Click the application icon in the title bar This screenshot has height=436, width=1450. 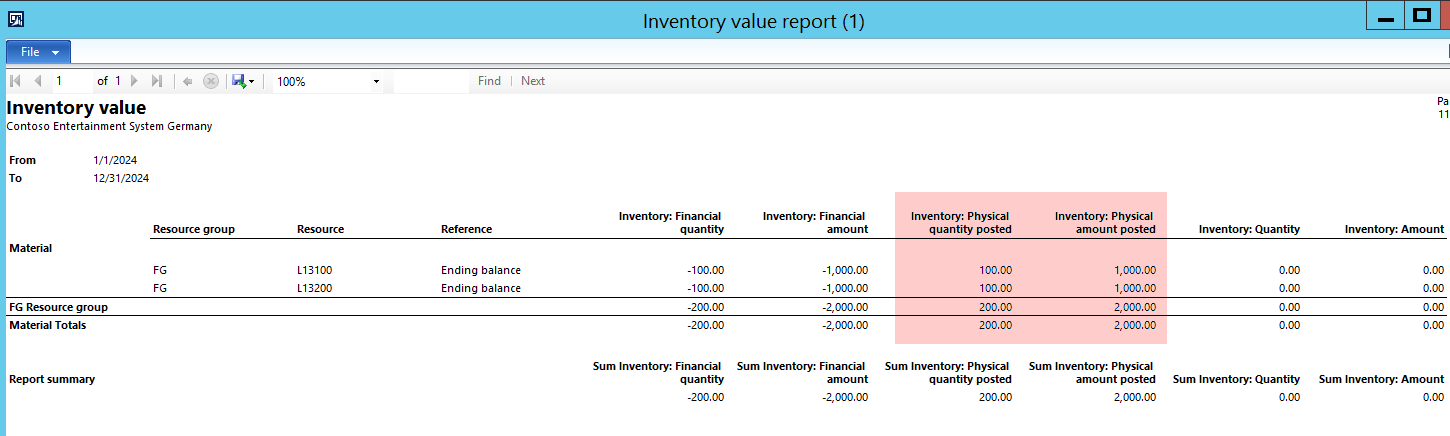tap(16, 18)
